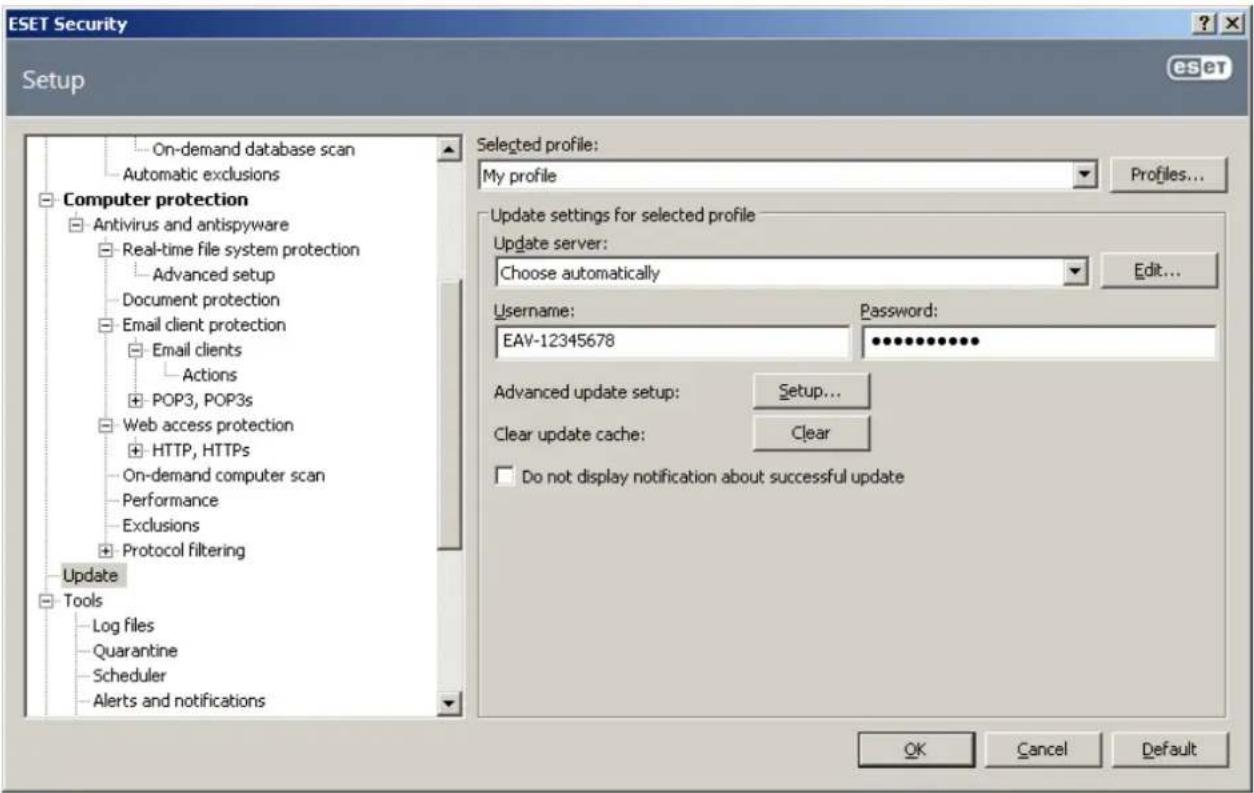Viewport: 1254px width, 793px height.
Task: Collapse Email client protection node
Action: 104,325
